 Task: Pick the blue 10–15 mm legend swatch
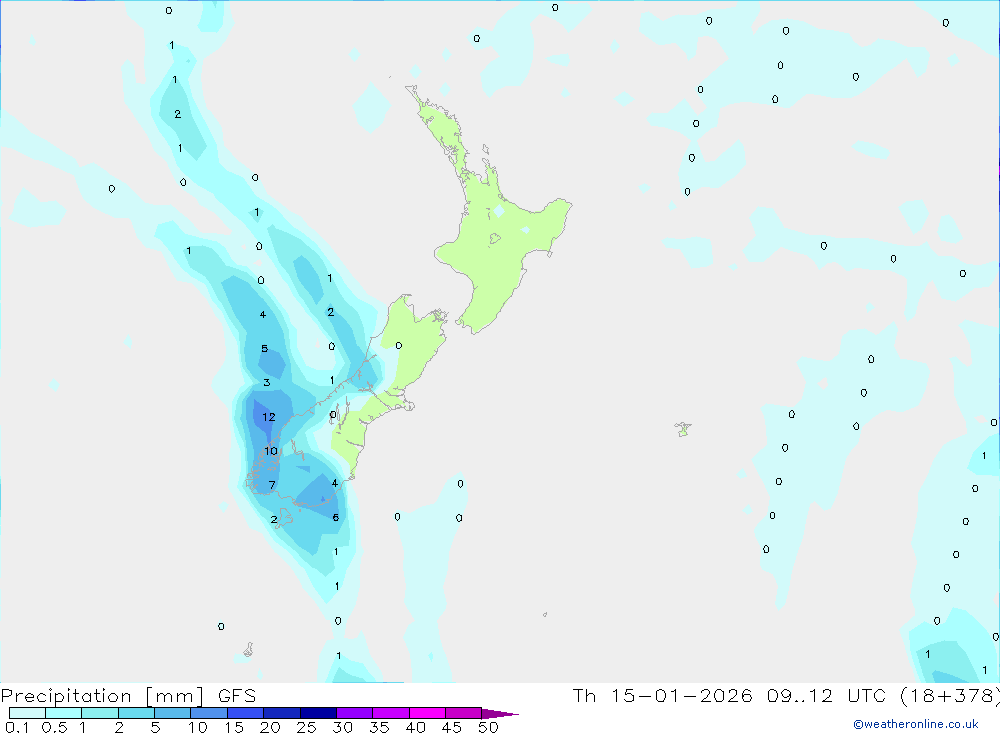tap(209, 713)
